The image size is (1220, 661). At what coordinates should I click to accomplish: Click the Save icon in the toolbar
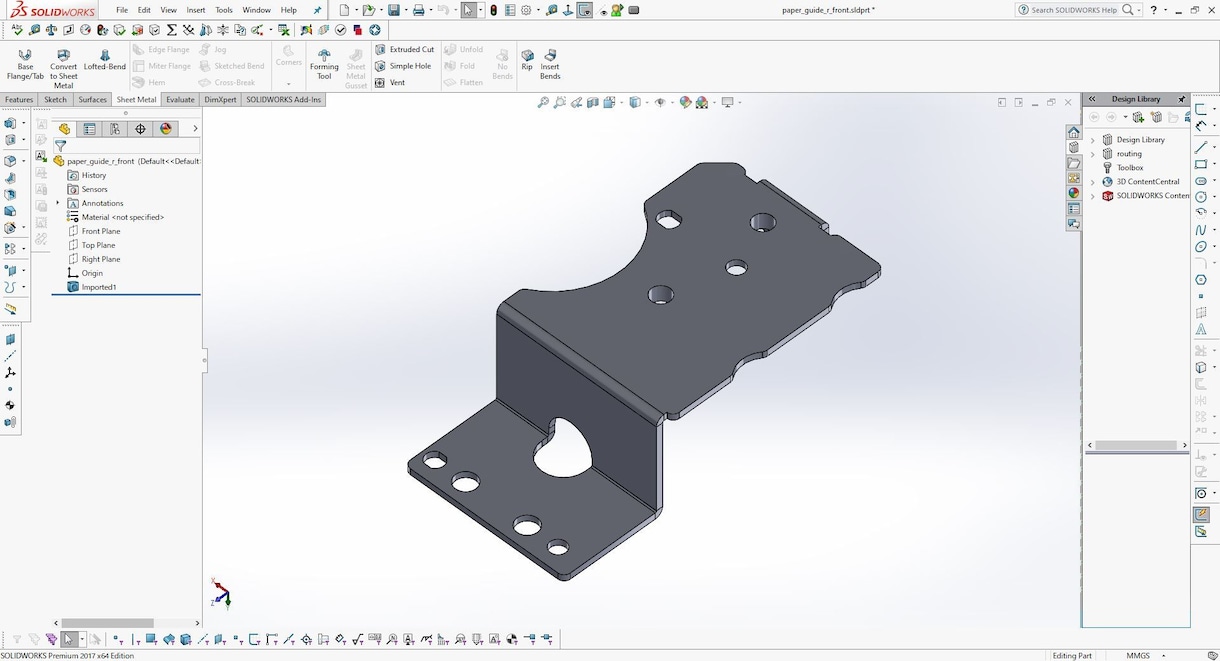(393, 10)
